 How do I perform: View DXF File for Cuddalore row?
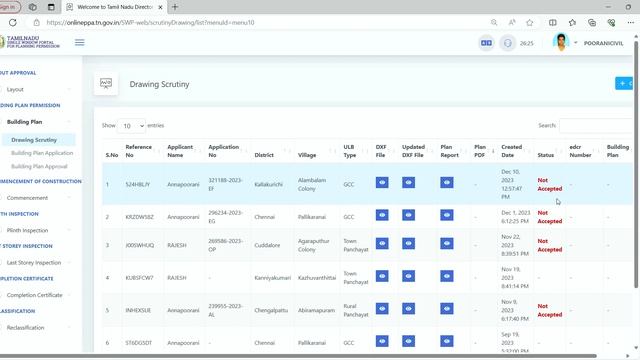(x=382, y=244)
